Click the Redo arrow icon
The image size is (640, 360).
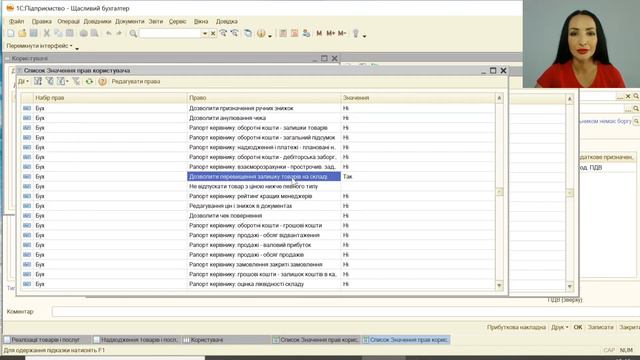(x=119, y=33)
